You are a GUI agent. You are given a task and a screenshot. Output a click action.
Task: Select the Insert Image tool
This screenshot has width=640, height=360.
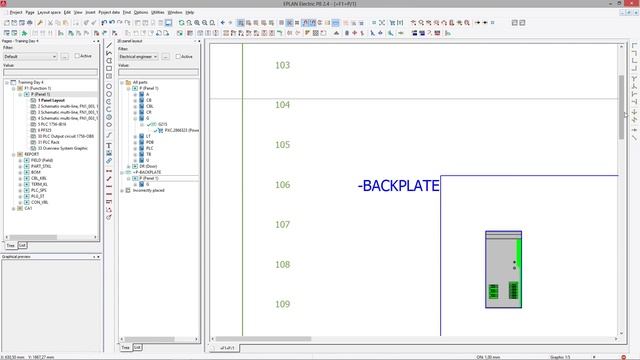coord(109,153)
